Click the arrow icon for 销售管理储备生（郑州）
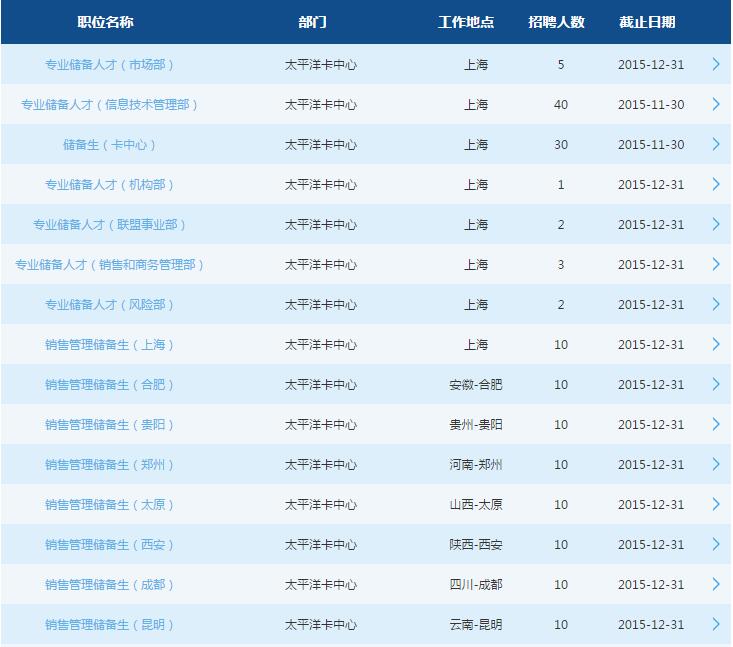Image resolution: width=733 pixels, height=647 pixels. pos(716,464)
